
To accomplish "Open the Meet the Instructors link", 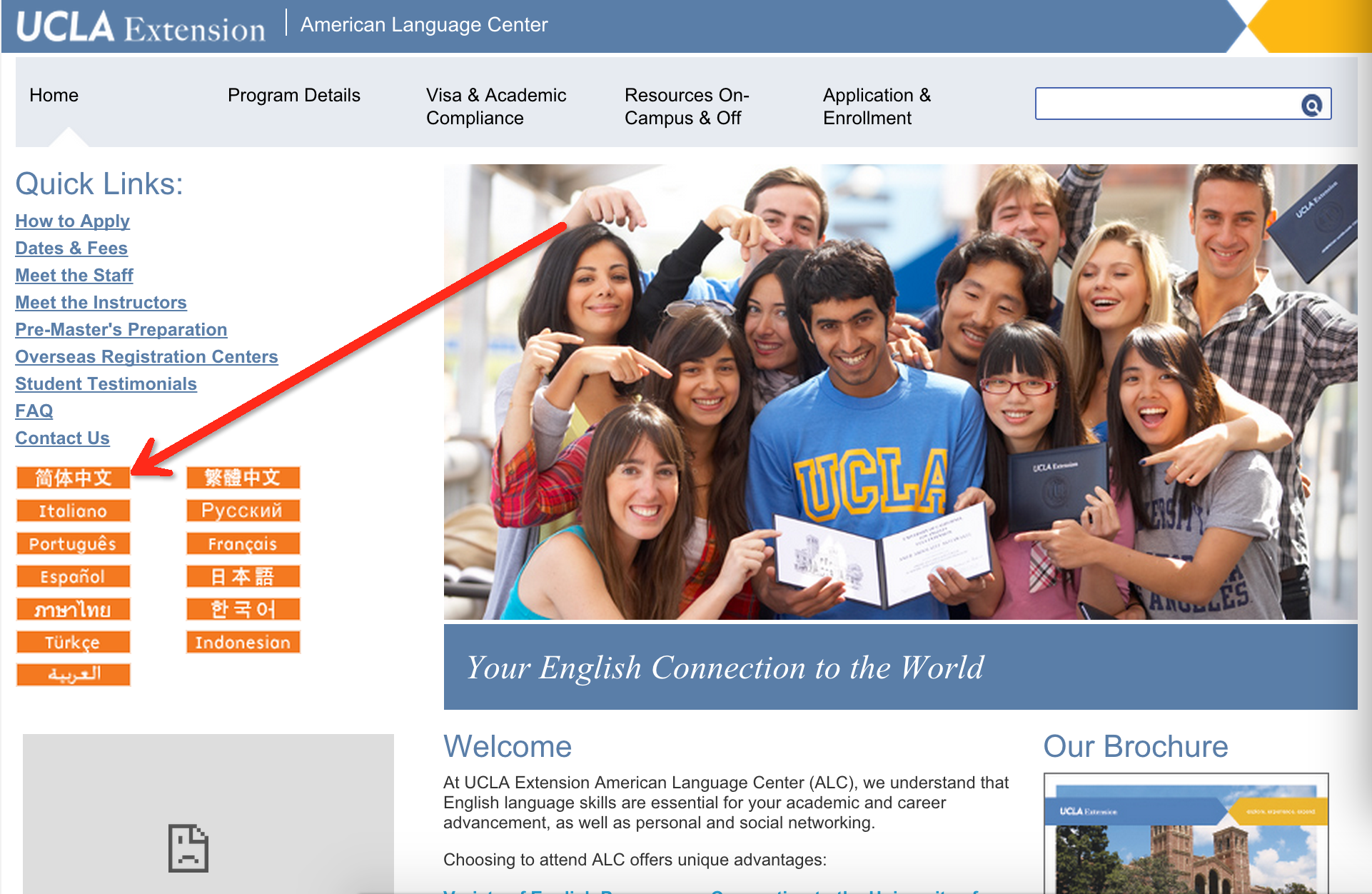I will [x=101, y=303].
